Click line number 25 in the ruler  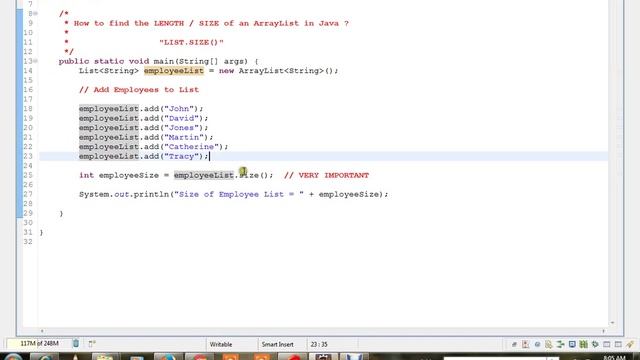(x=28, y=176)
